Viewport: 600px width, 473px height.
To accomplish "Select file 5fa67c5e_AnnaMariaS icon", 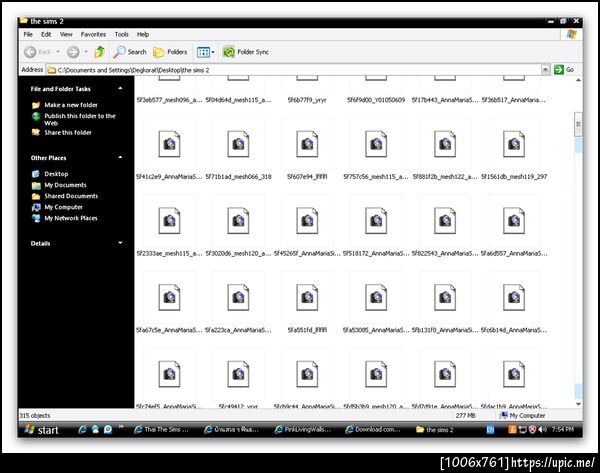I will (x=170, y=297).
